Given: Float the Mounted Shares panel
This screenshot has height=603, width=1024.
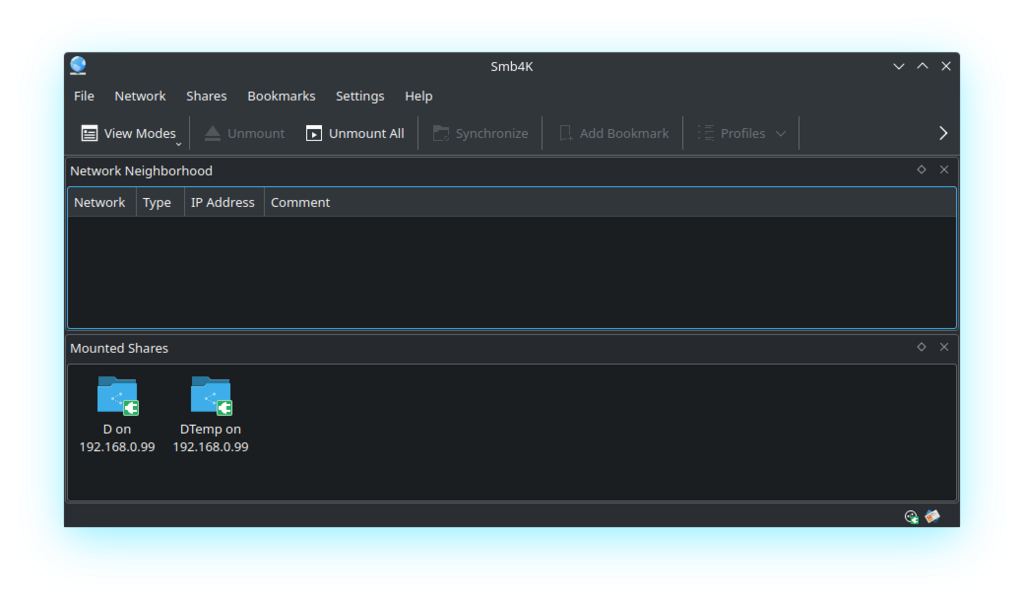Looking at the screenshot, I should coord(921,347).
